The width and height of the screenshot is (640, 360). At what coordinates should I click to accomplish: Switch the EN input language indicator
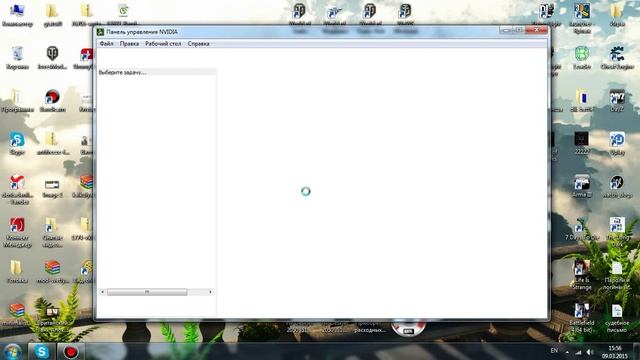click(x=554, y=351)
